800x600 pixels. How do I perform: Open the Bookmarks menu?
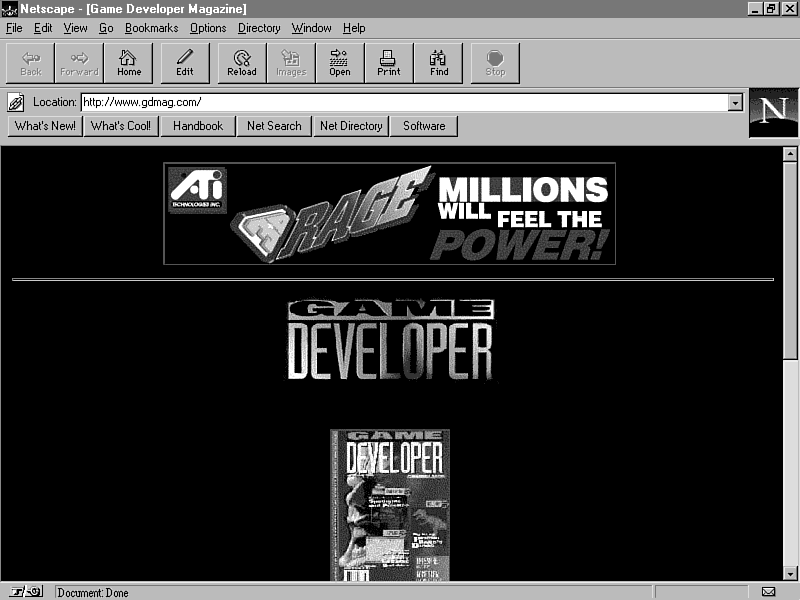(x=151, y=28)
